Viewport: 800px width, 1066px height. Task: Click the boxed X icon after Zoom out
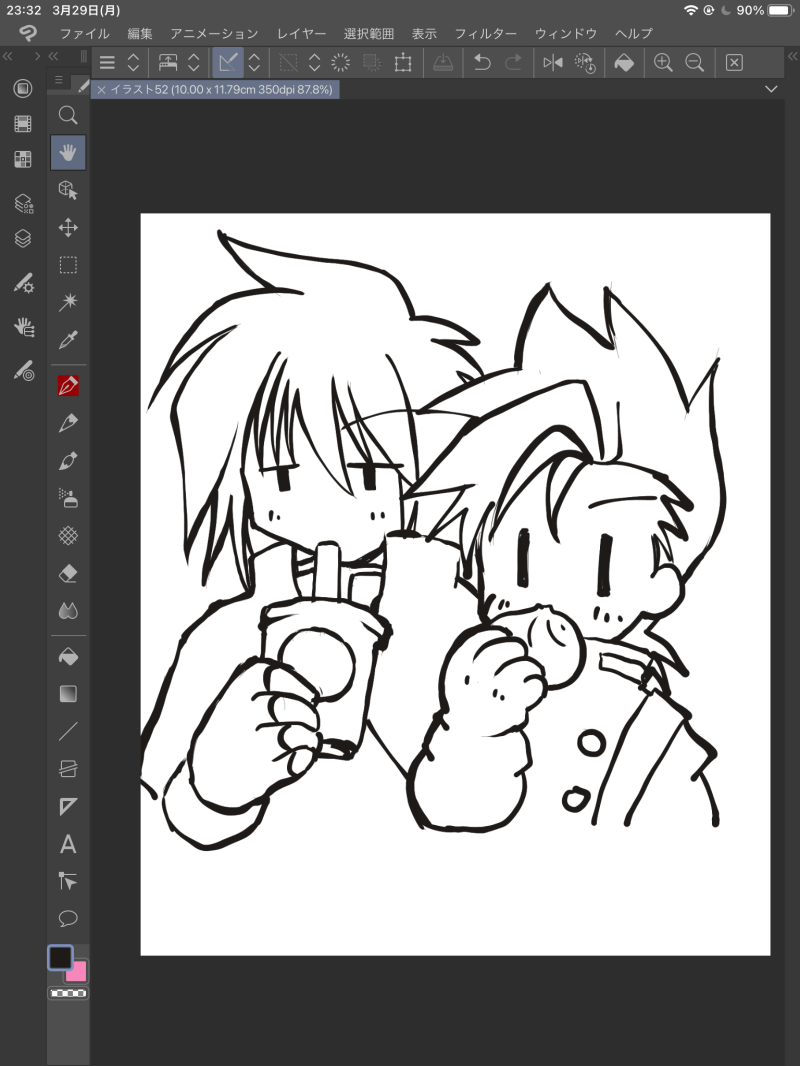734,63
